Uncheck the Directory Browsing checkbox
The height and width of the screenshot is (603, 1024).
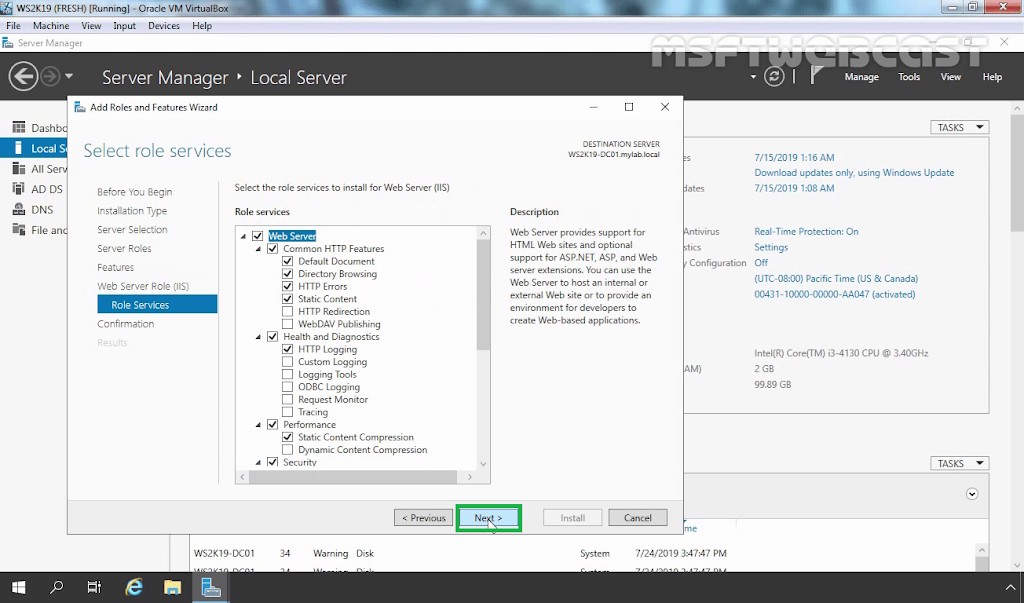coord(287,274)
